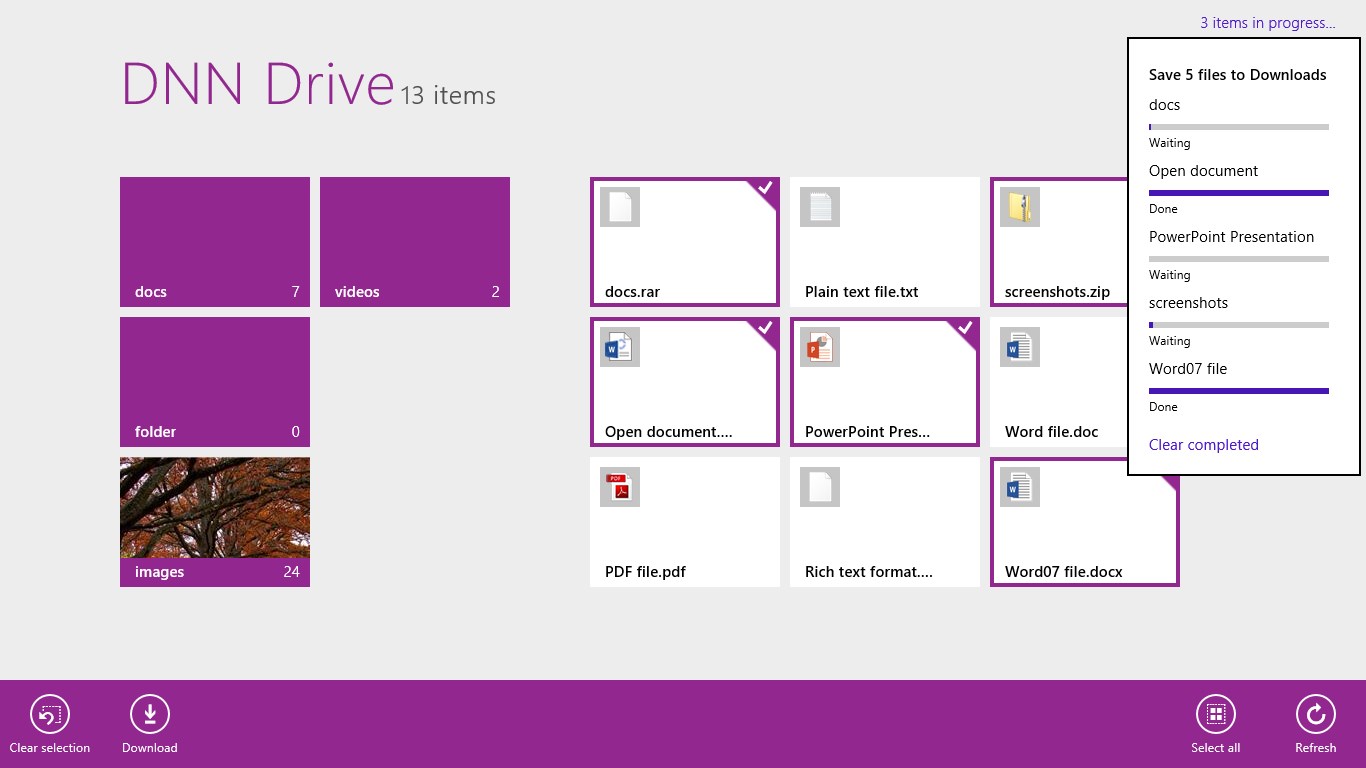Viewport: 1366px width, 768px height.
Task: Click 'Waiting' status under PowerPoint Presentation
Action: tap(1170, 275)
